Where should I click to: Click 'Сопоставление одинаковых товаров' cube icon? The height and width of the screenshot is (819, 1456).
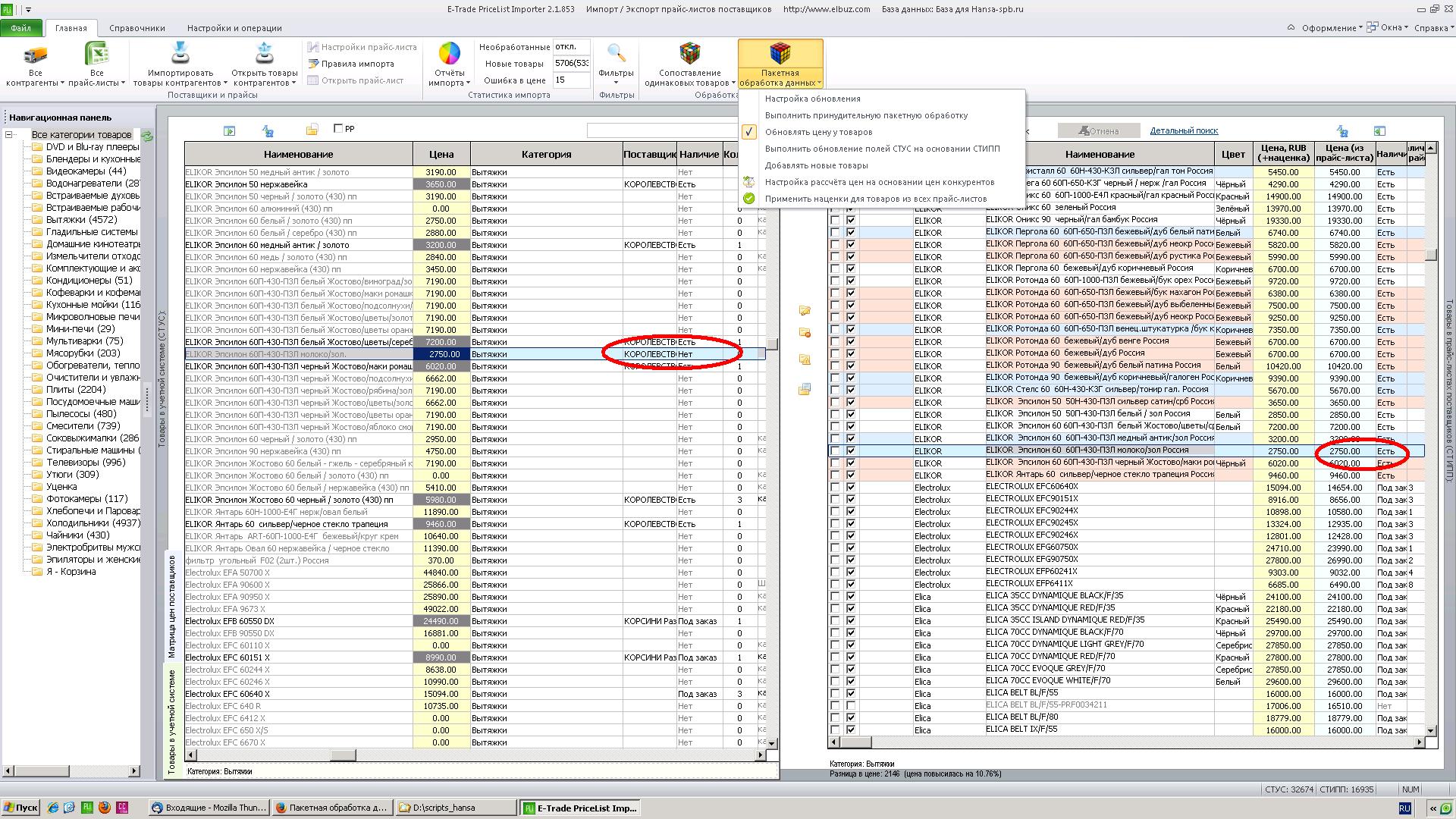click(689, 53)
